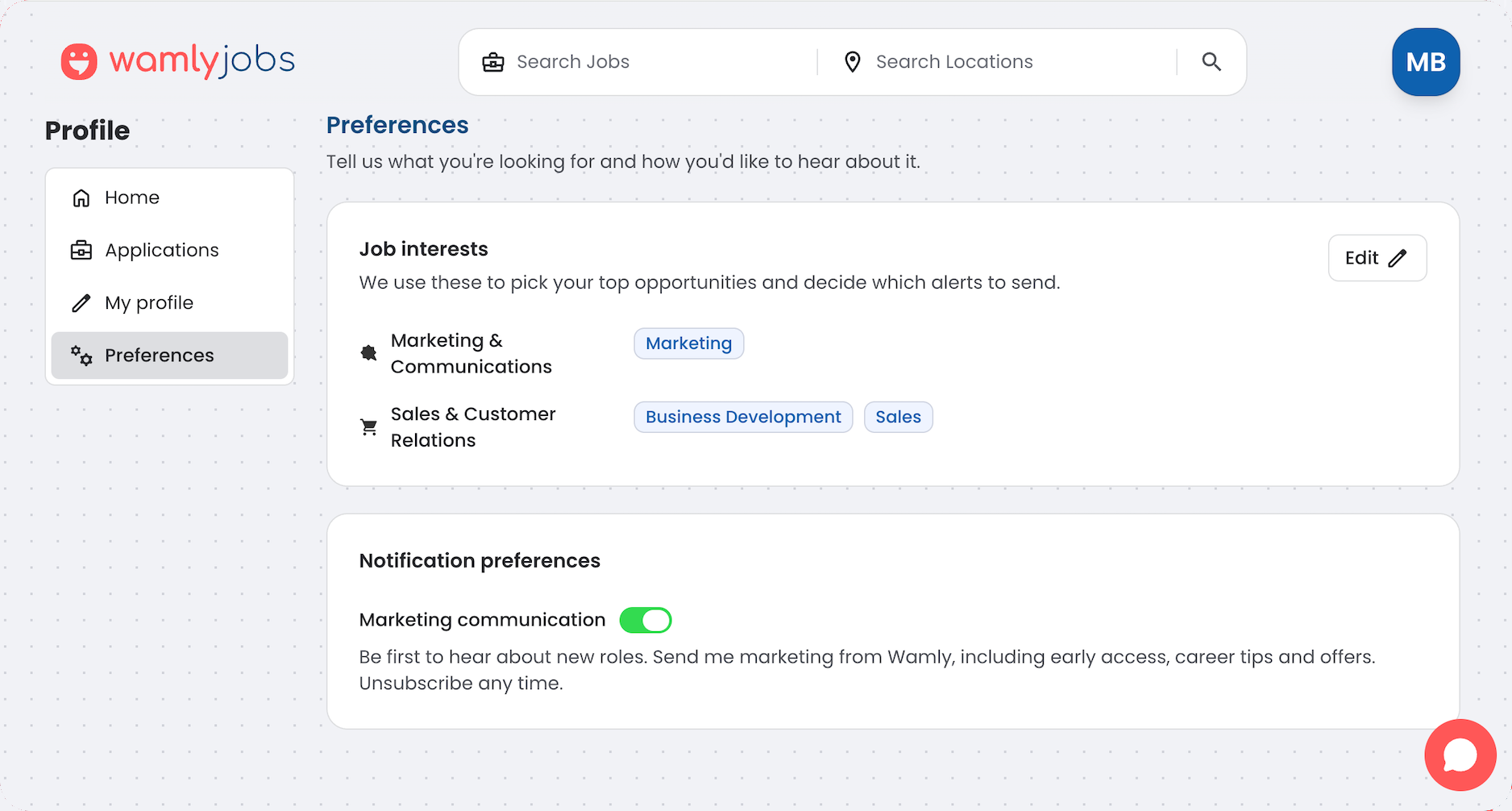Viewport: 1512px width, 811px height.
Task: Click the briefcase icon in Search Jobs
Action: click(493, 62)
